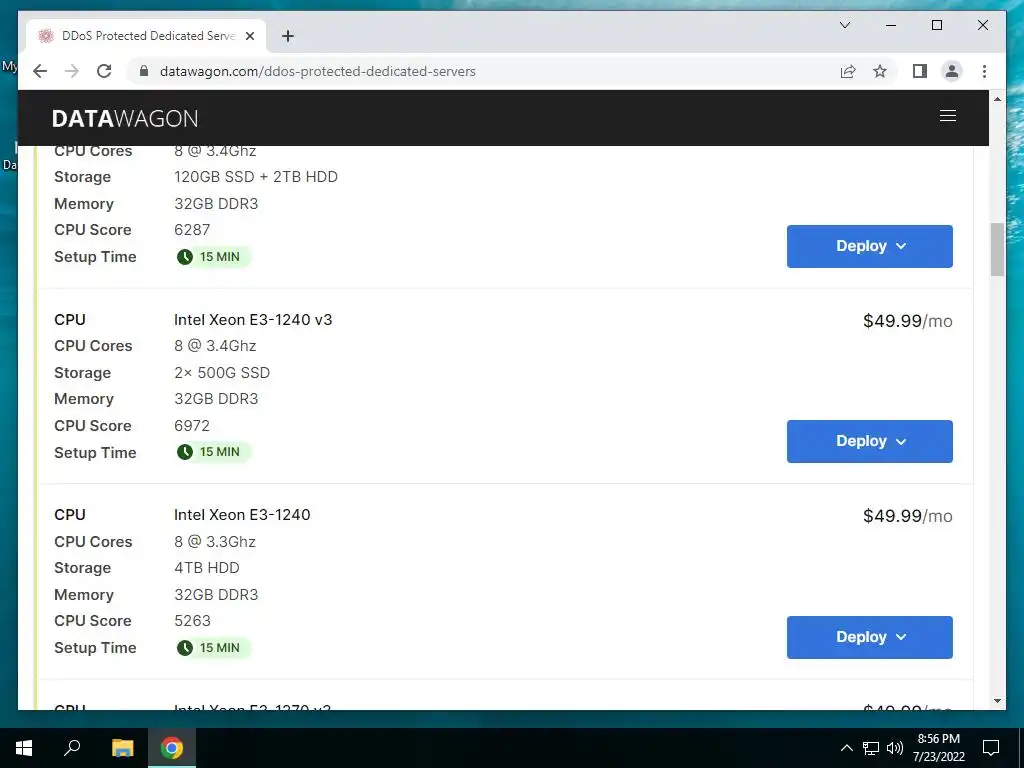Image resolution: width=1024 pixels, height=768 pixels.
Task: Open volume control tray icon
Action: tap(895, 748)
